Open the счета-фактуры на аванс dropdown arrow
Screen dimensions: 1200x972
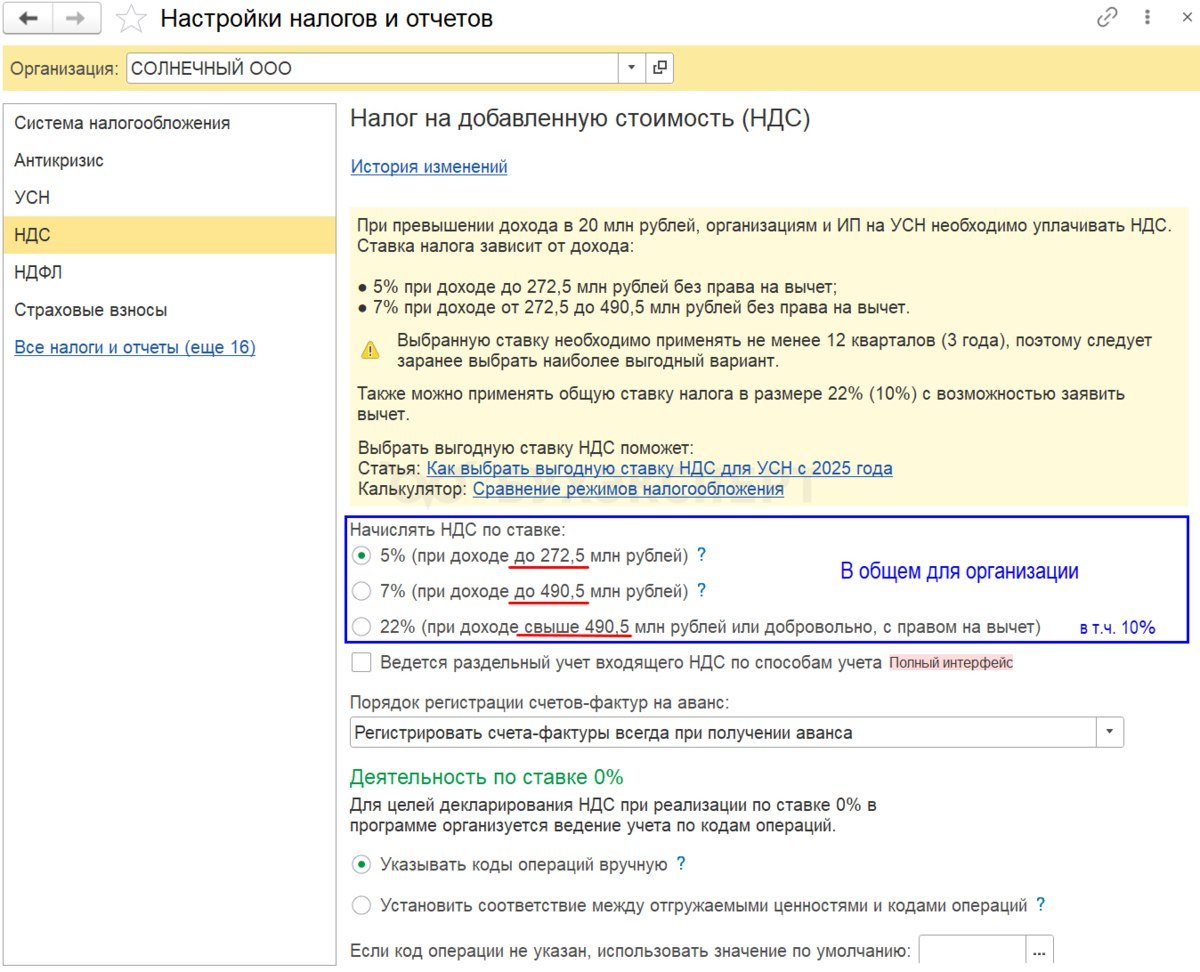1110,733
